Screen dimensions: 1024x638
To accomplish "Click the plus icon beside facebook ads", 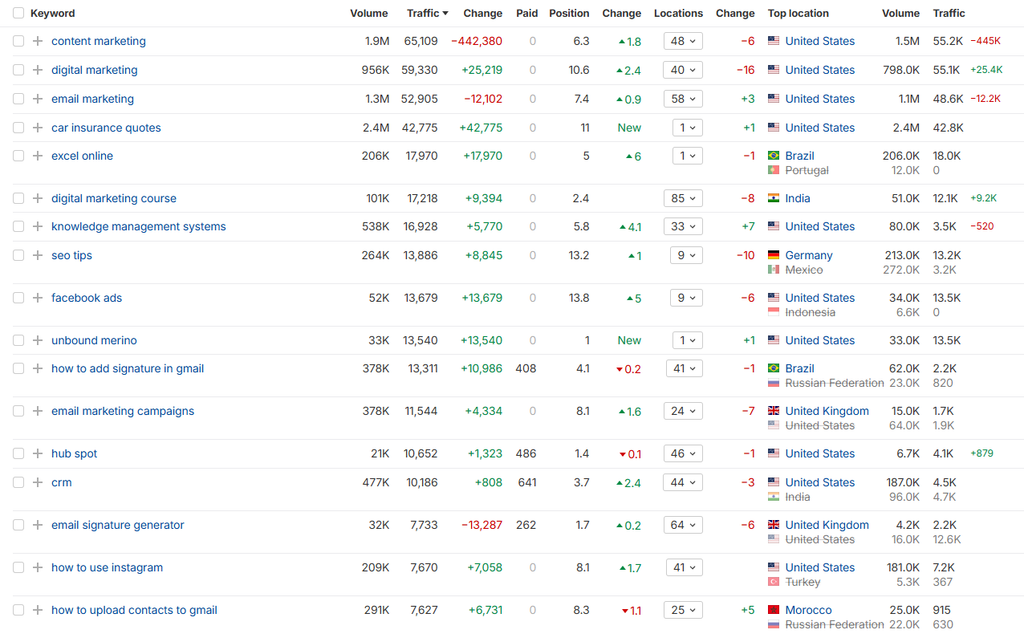I will tap(38, 297).
